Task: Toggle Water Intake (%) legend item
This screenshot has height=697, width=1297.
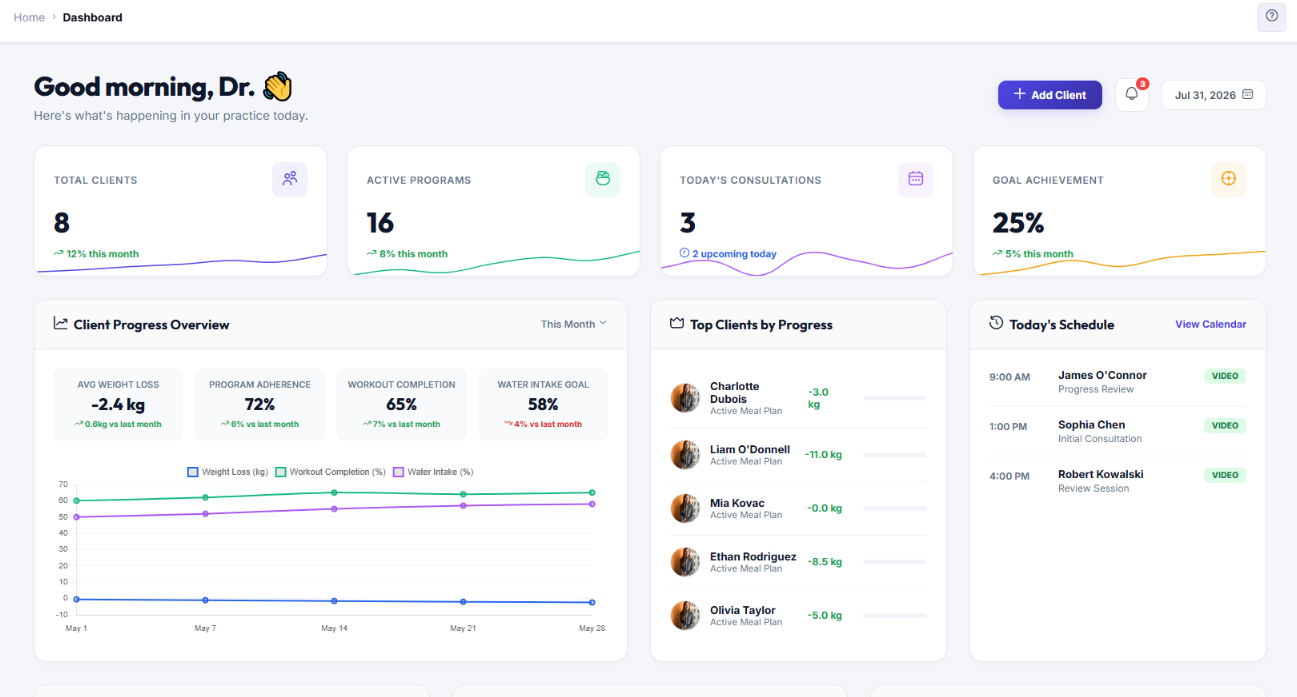Action: point(433,471)
